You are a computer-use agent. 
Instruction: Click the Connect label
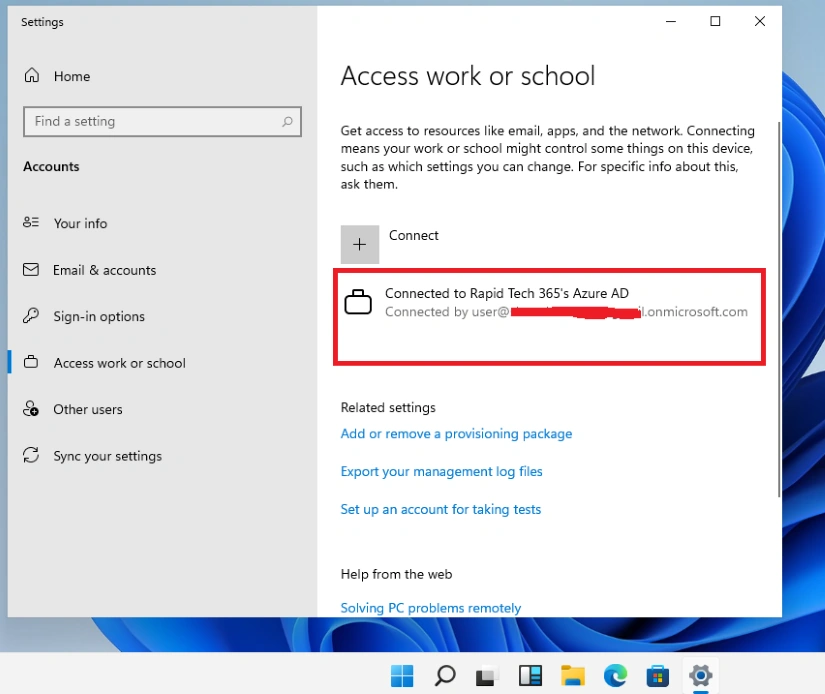pyautogui.click(x=414, y=235)
